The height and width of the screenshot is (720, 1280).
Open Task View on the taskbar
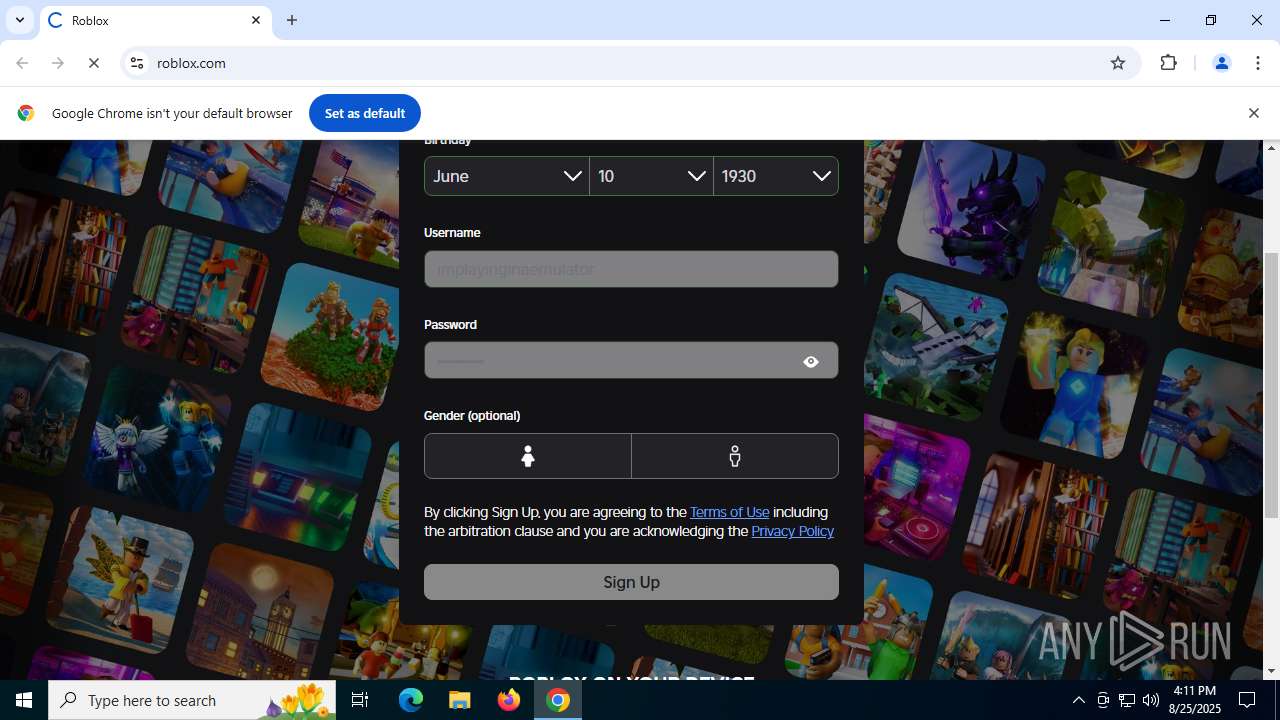tap(360, 700)
